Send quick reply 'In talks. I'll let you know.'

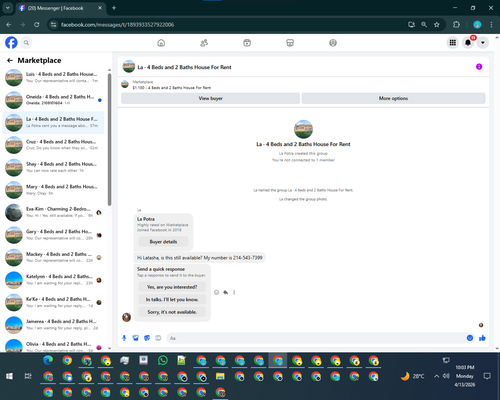pyautogui.click(x=172, y=299)
